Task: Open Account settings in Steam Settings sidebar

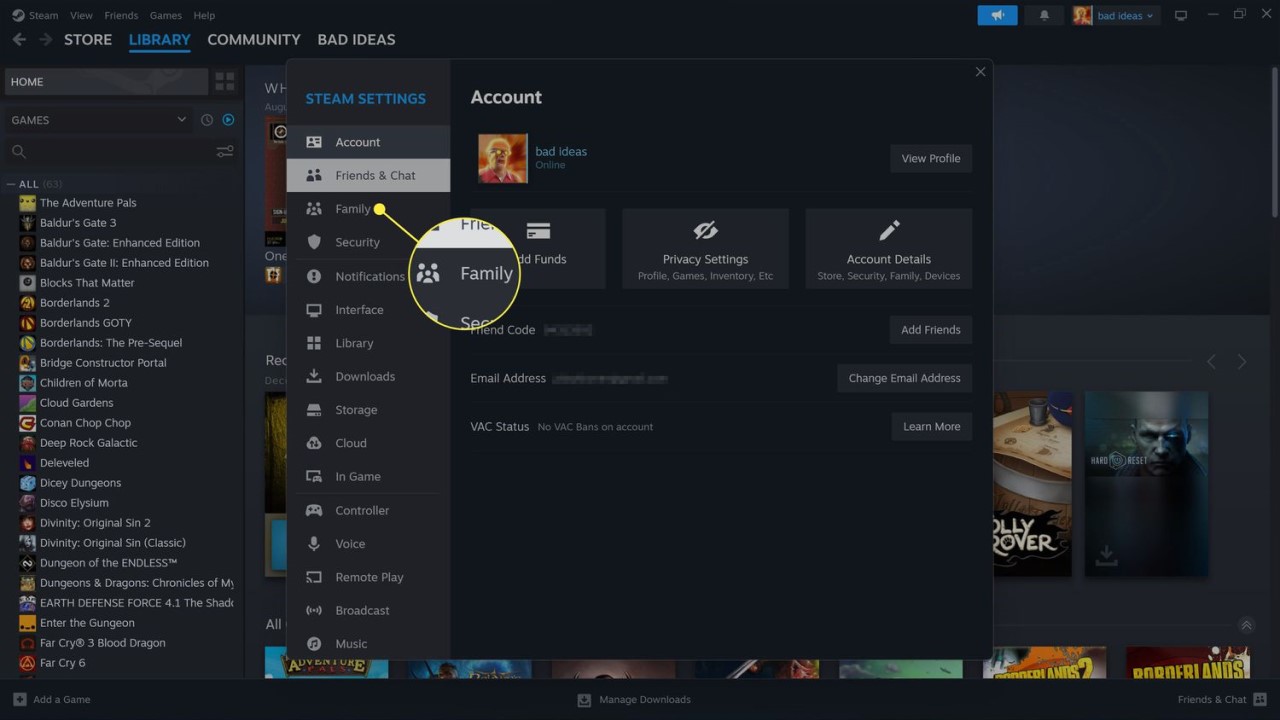Action: [368, 142]
